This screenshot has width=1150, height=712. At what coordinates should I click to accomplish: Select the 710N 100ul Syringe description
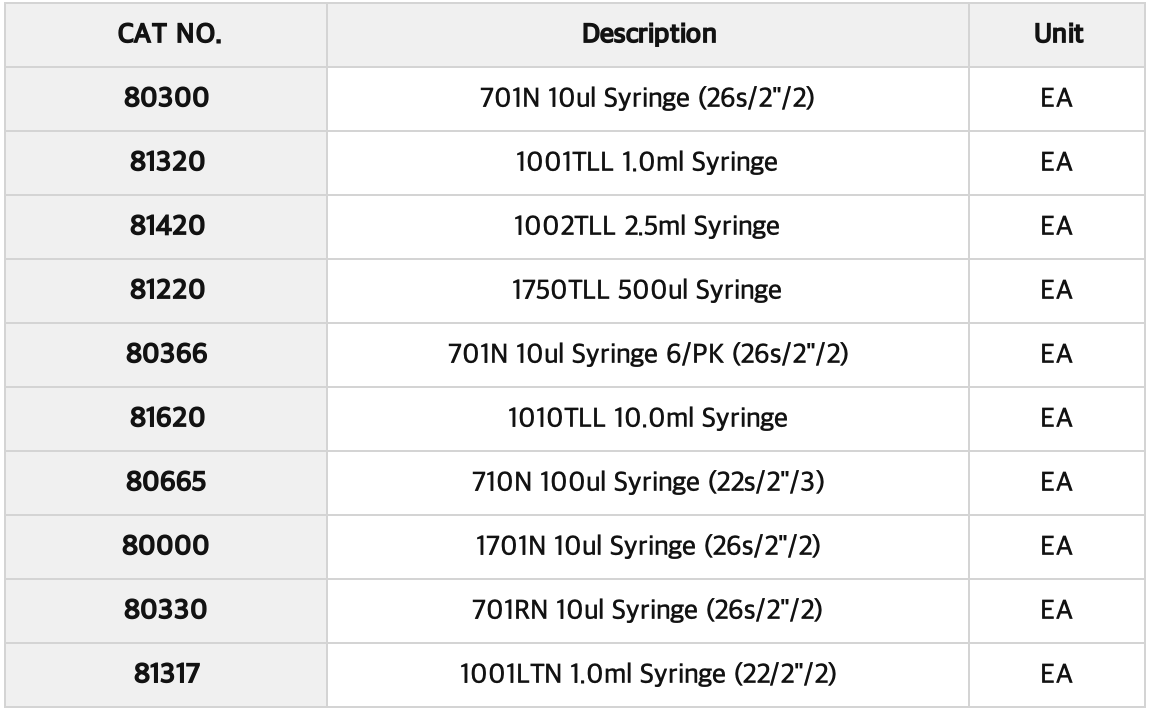coord(650,481)
